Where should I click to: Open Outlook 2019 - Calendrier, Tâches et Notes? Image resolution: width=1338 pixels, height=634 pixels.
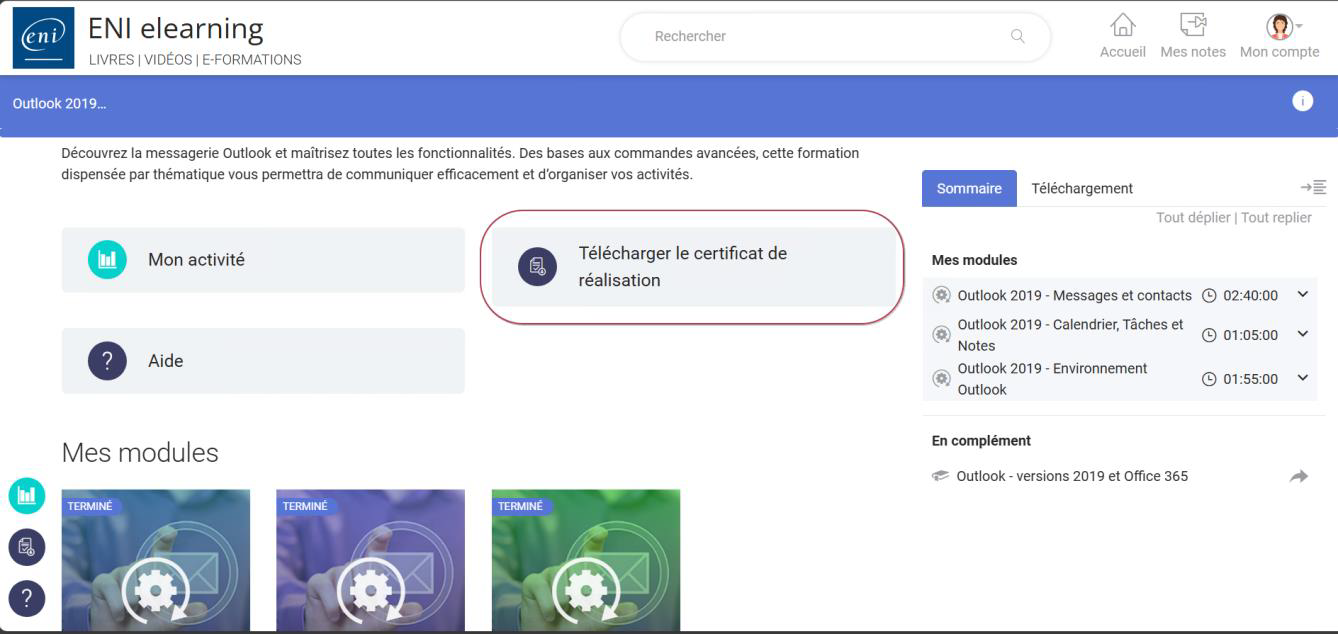pos(1070,335)
